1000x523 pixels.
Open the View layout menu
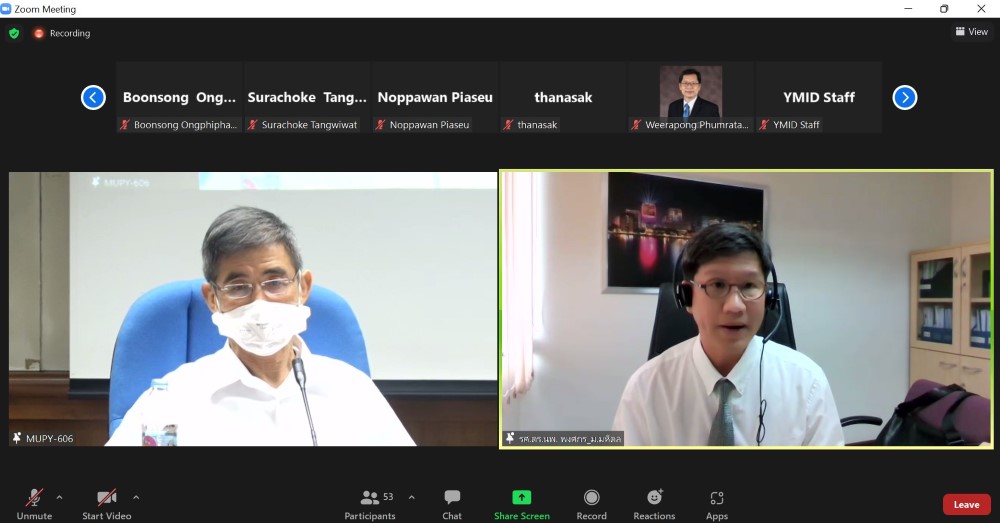click(971, 32)
